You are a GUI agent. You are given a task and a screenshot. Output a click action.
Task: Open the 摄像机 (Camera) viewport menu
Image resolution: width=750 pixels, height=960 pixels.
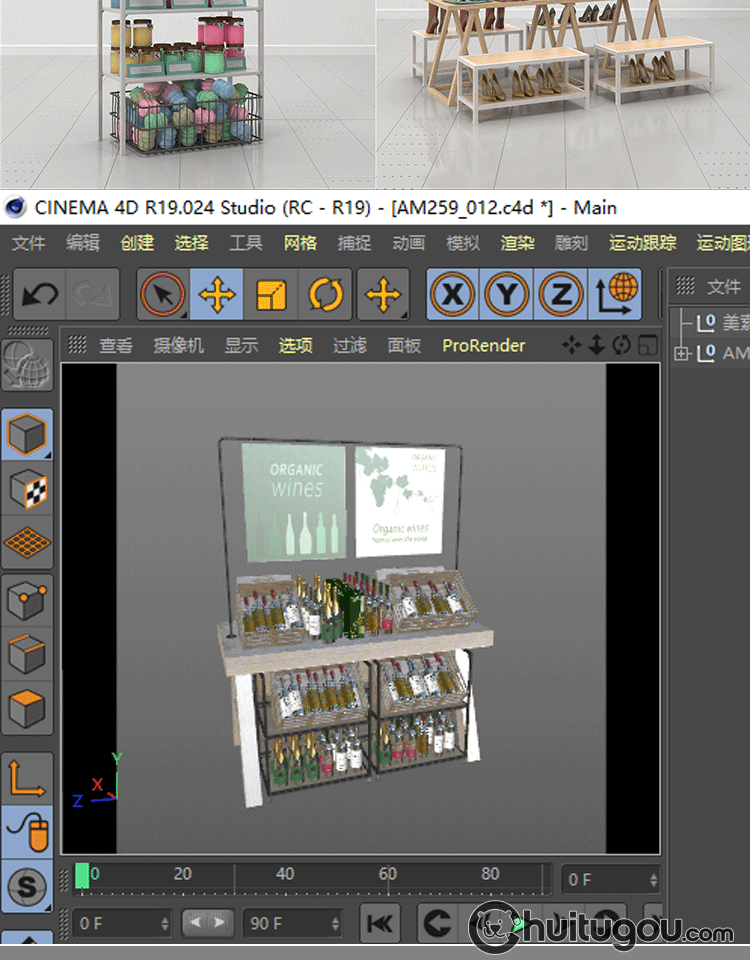tap(178, 345)
